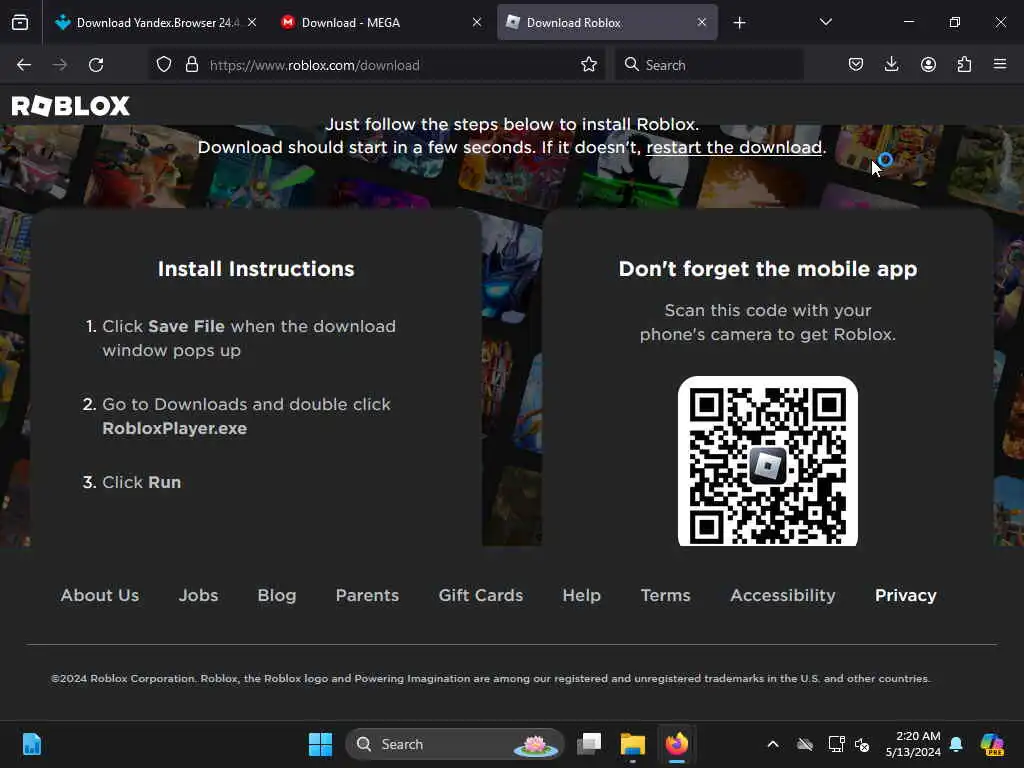Click the Firefox taskbar icon

(677, 744)
